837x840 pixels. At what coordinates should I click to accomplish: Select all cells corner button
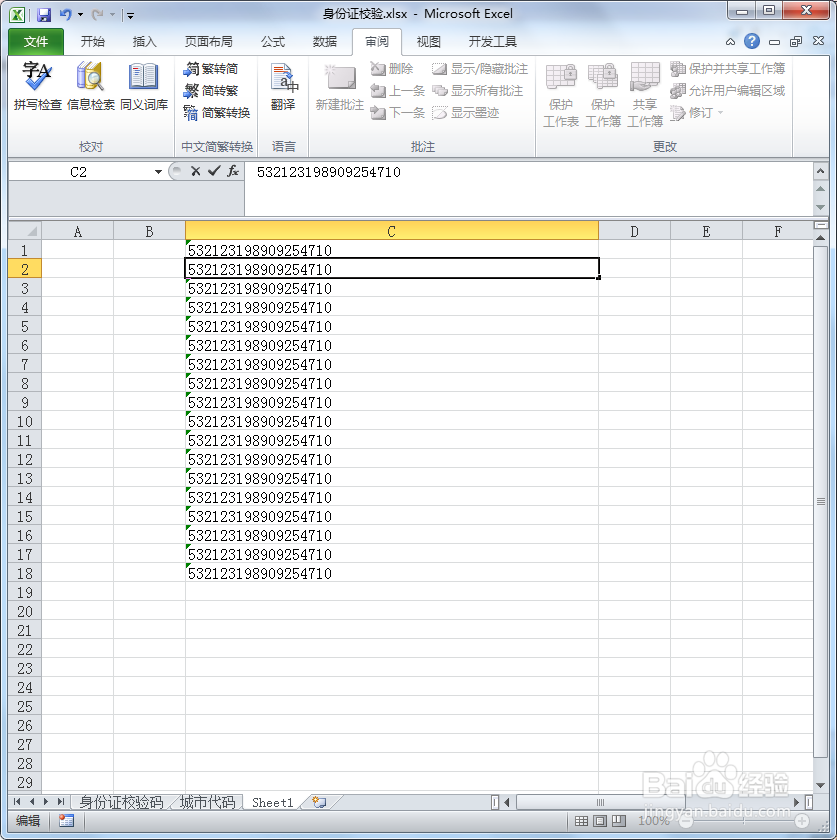[x=25, y=231]
